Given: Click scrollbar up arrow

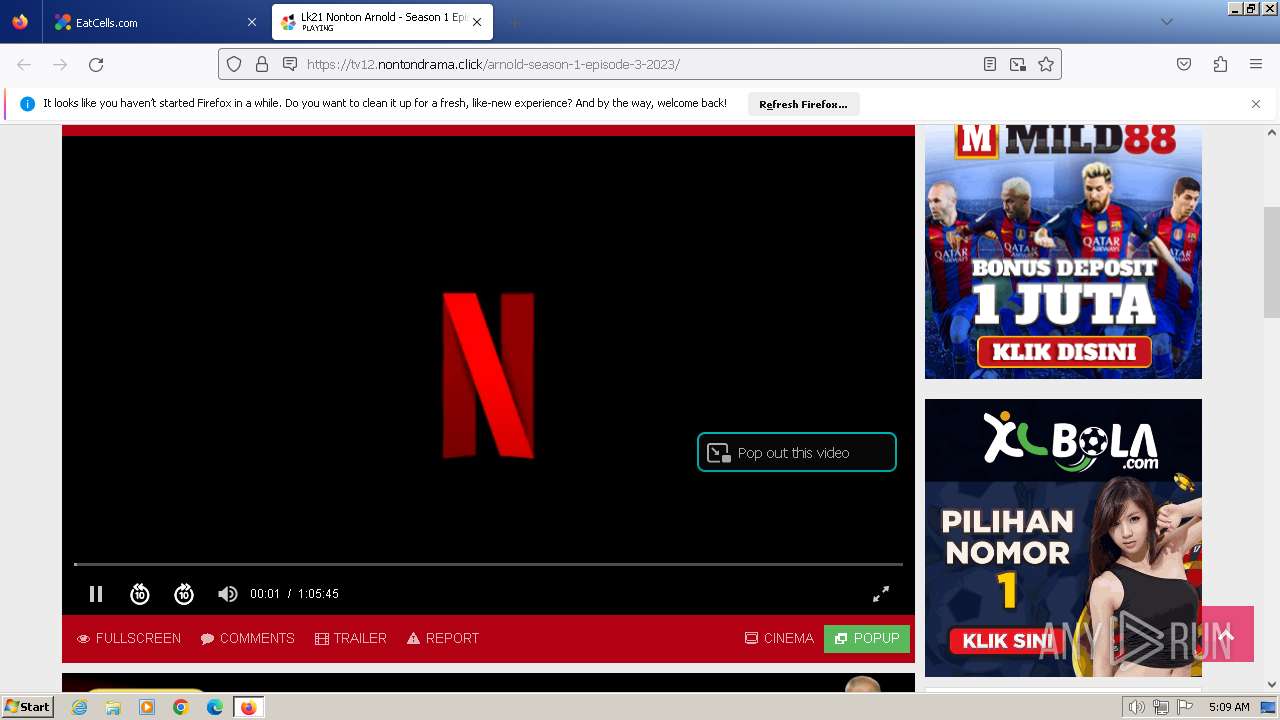Looking at the screenshot, I should coord(1272,132).
